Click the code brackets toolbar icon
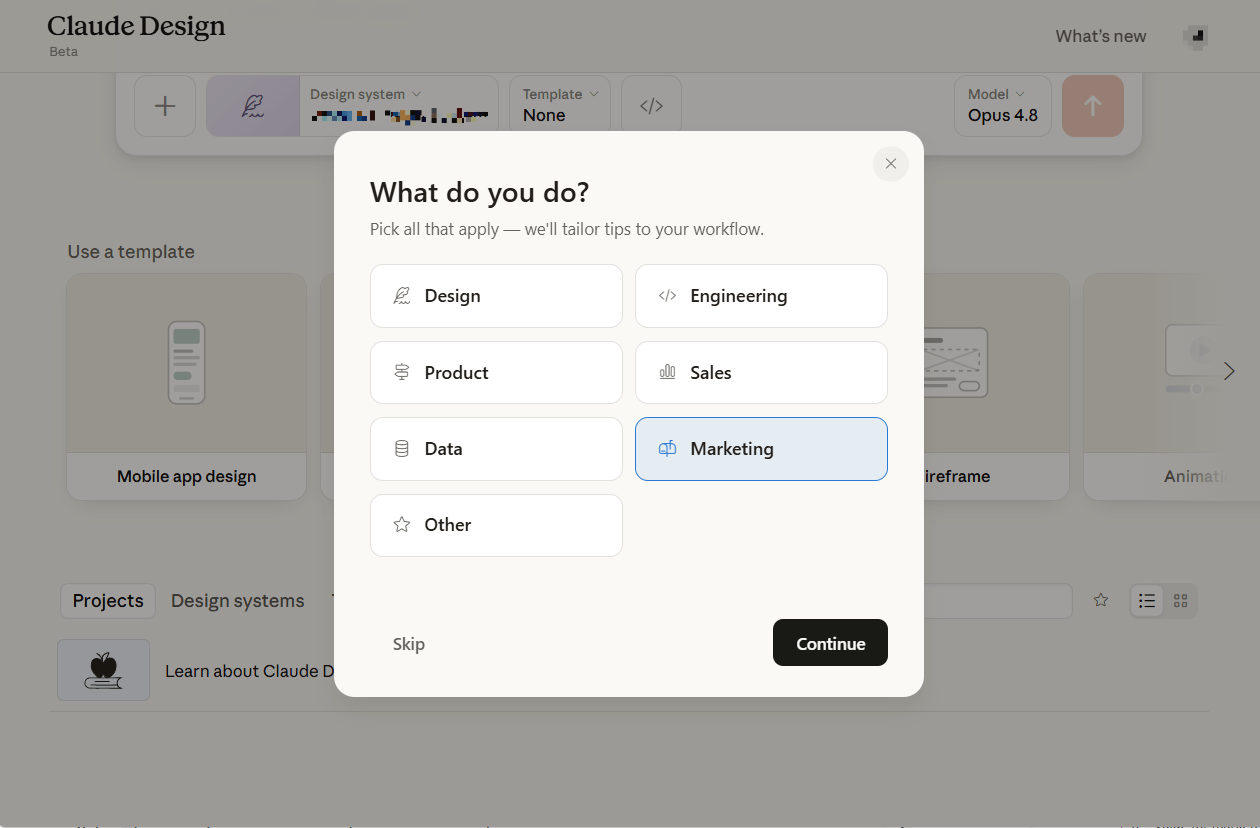Viewport: 1260px width, 828px height. [651, 106]
